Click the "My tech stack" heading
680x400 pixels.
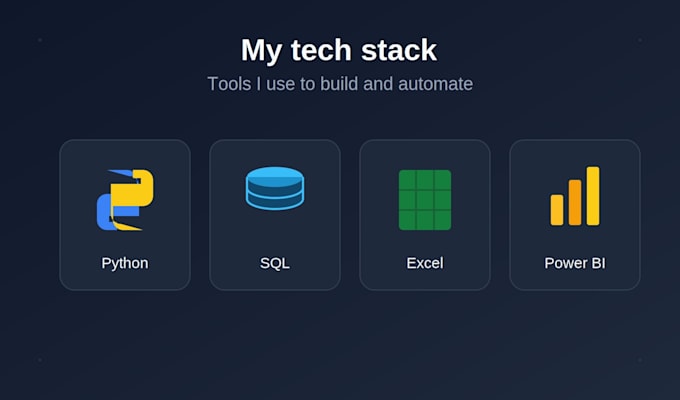coord(339,50)
